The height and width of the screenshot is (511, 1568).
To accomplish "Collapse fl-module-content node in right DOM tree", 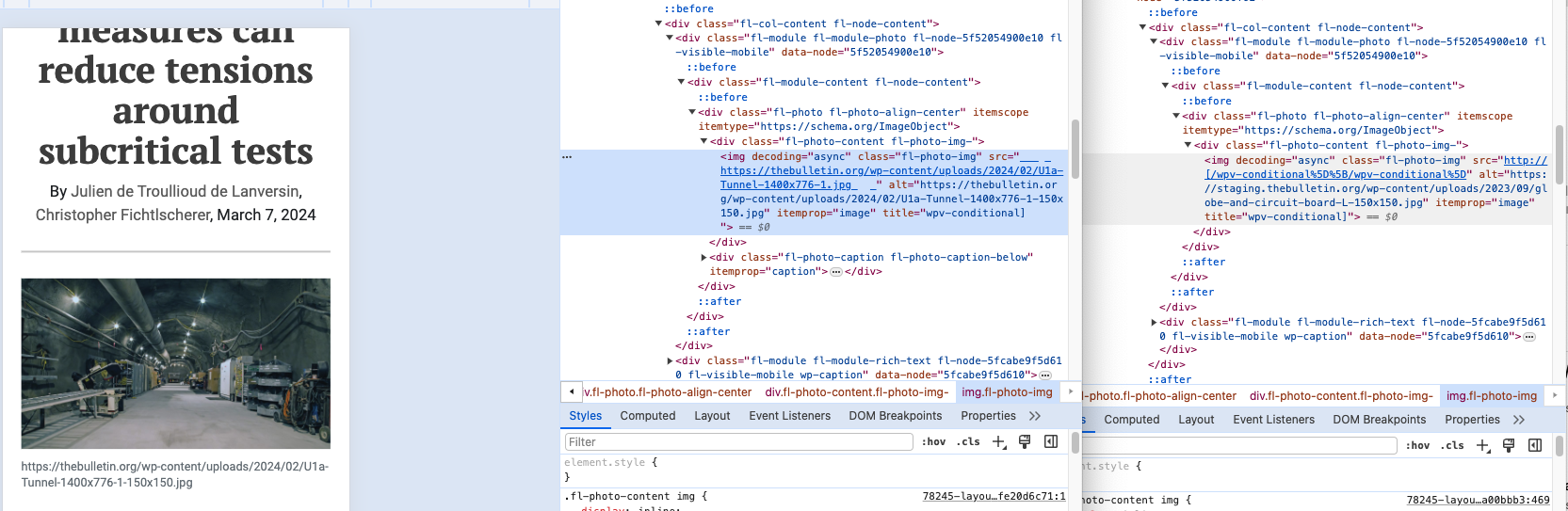I will (x=1165, y=86).
